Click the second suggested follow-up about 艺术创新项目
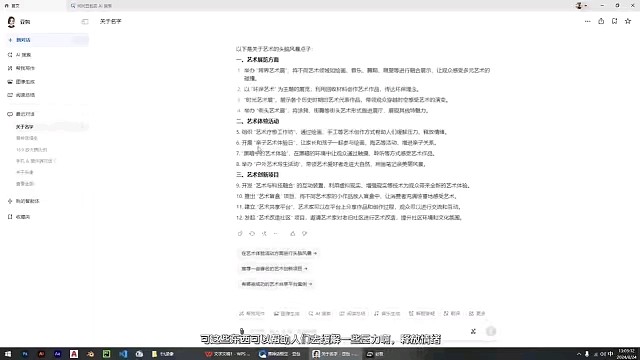 (x=274, y=269)
